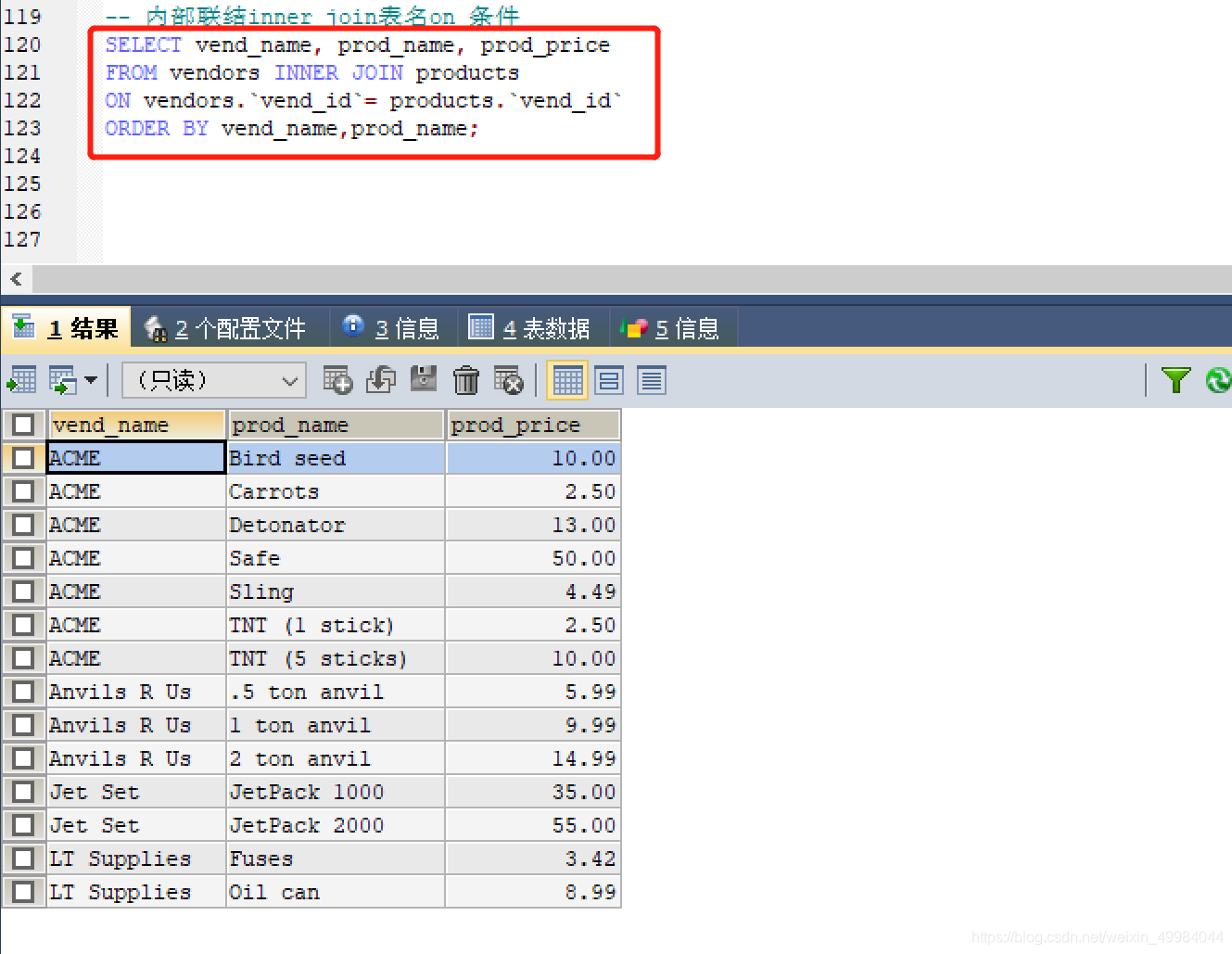Check the Oil can row checkbox
Image resolution: width=1232 pixels, height=954 pixels.
click(x=23, y=892)
